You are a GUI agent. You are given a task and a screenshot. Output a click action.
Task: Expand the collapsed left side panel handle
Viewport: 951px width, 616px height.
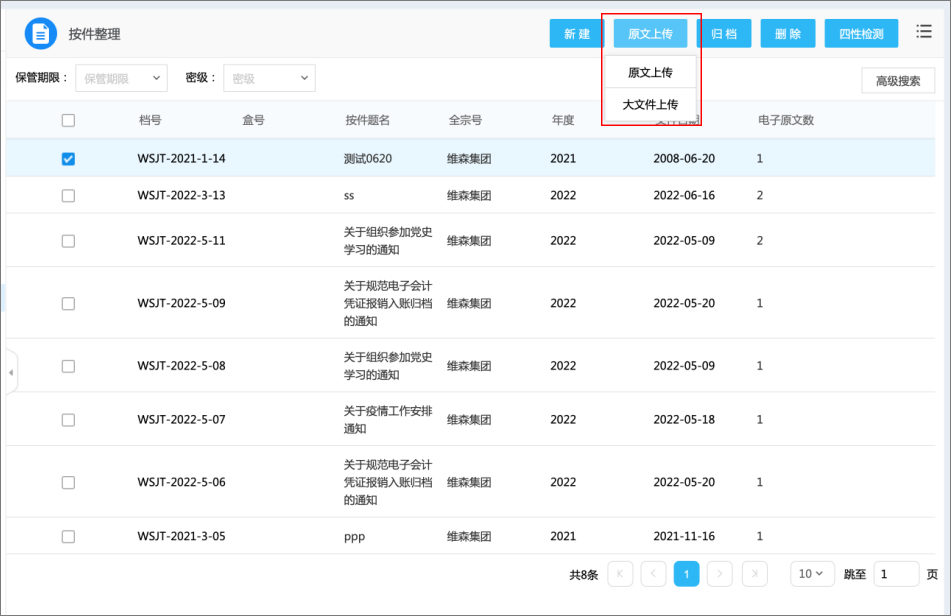point(10,372)
